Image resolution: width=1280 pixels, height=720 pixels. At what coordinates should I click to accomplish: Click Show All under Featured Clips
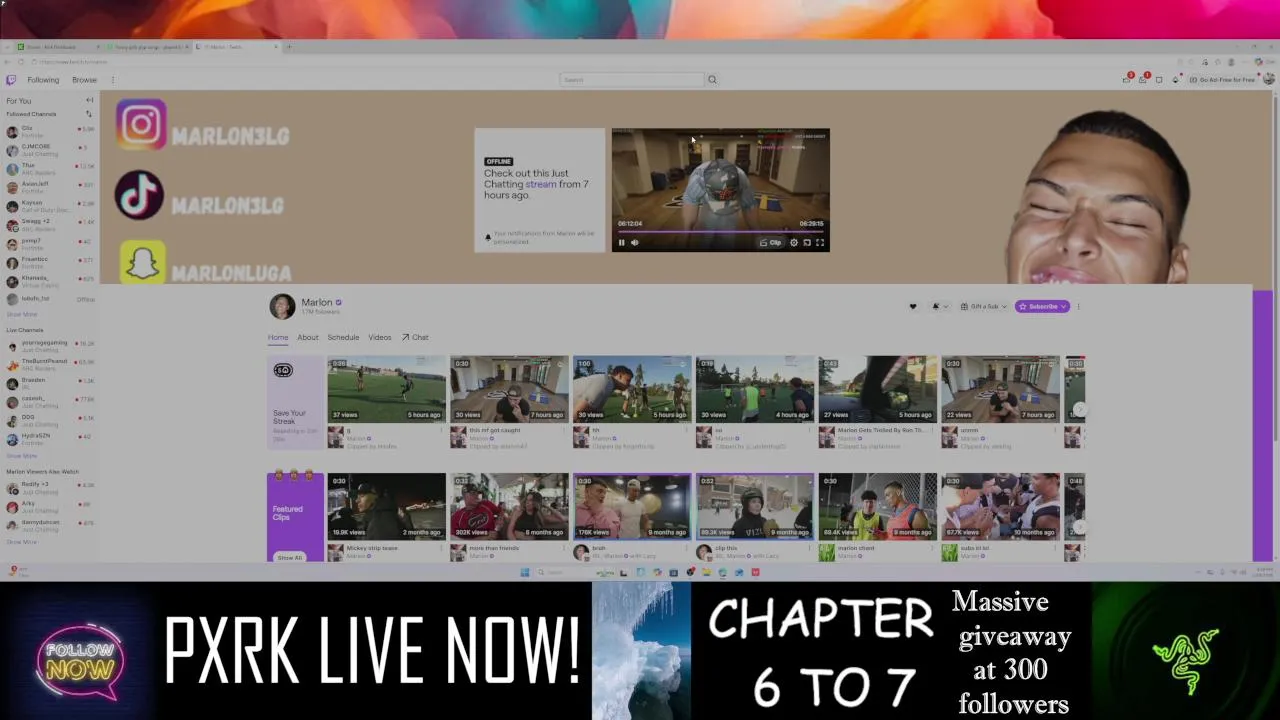click(x=290, y=557)
